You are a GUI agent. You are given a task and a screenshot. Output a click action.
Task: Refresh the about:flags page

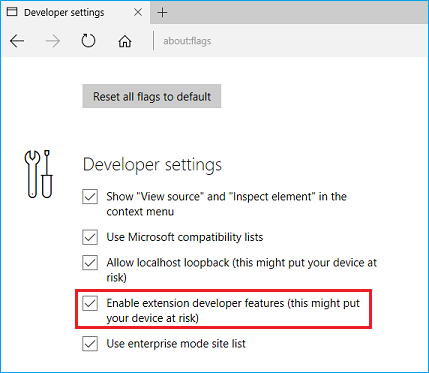coord(88,41)
